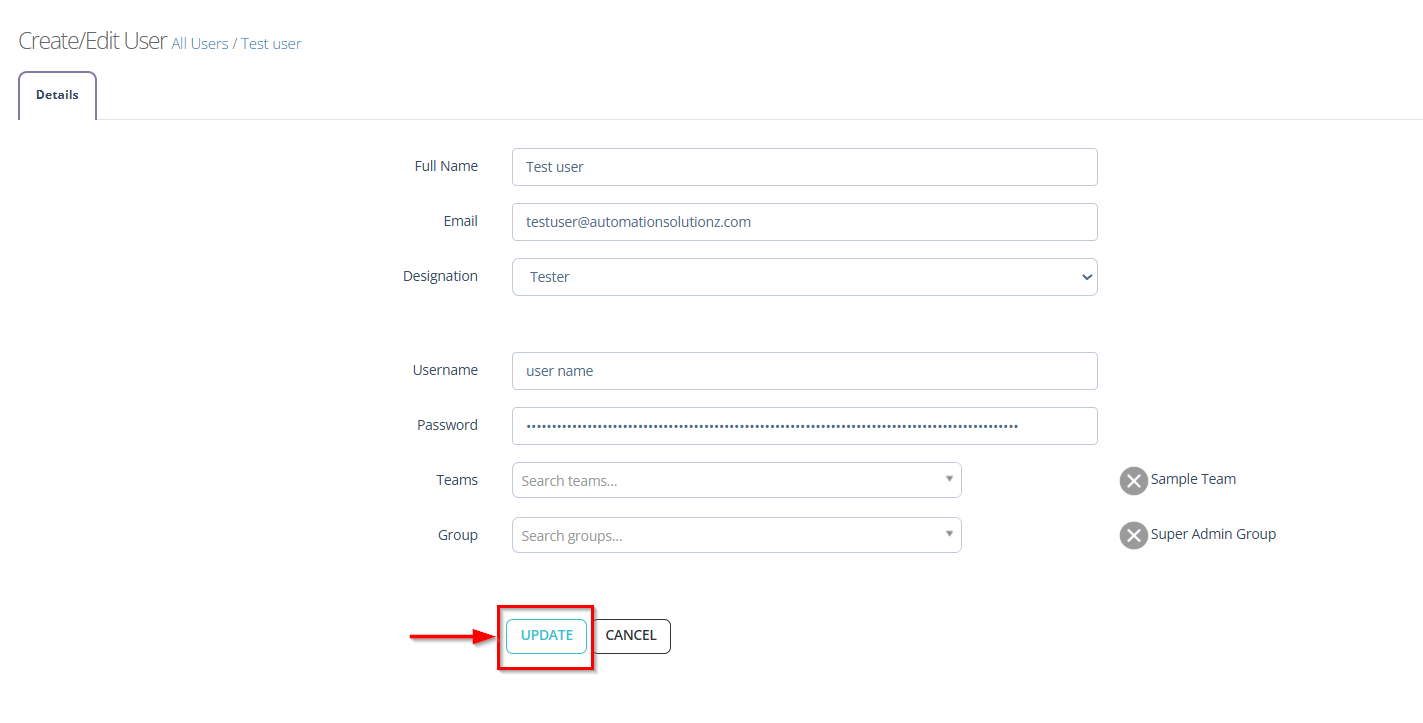Click into the Email input field

point(804,222)
